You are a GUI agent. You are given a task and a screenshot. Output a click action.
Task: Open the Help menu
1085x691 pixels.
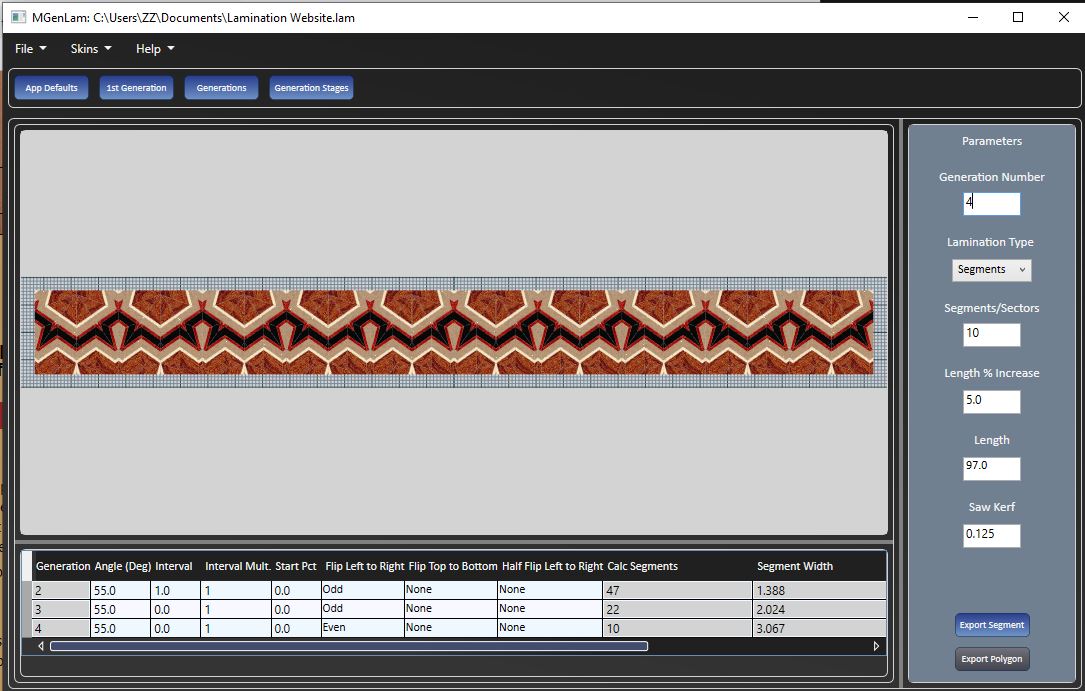pyautogui.click(x=155, y=49)
